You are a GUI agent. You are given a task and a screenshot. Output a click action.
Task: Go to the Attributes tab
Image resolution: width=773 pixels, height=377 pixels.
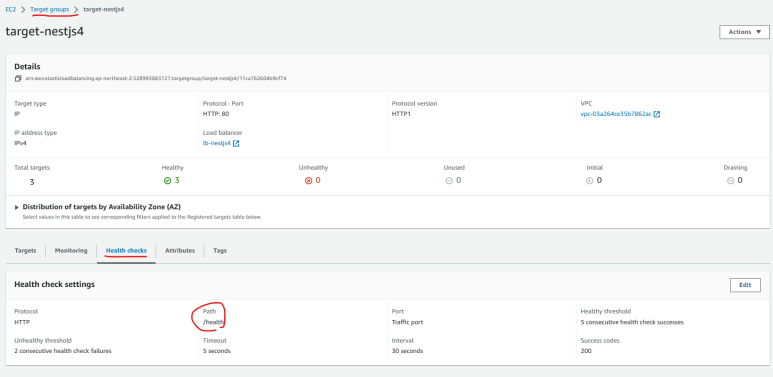click(180, 250)
